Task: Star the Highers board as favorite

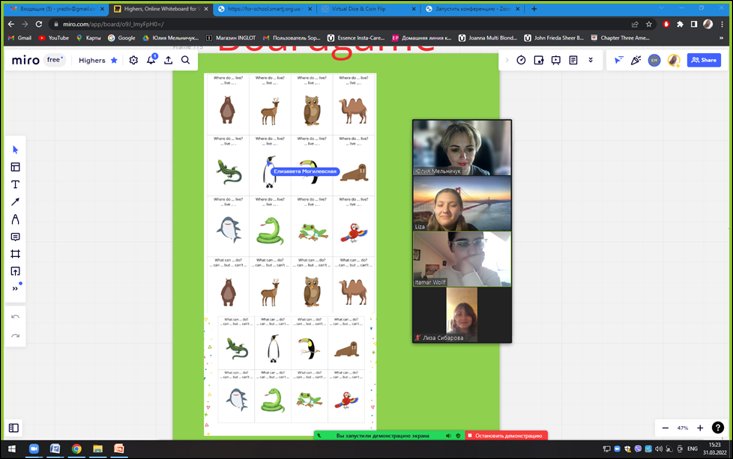Action: click(114, 60)
